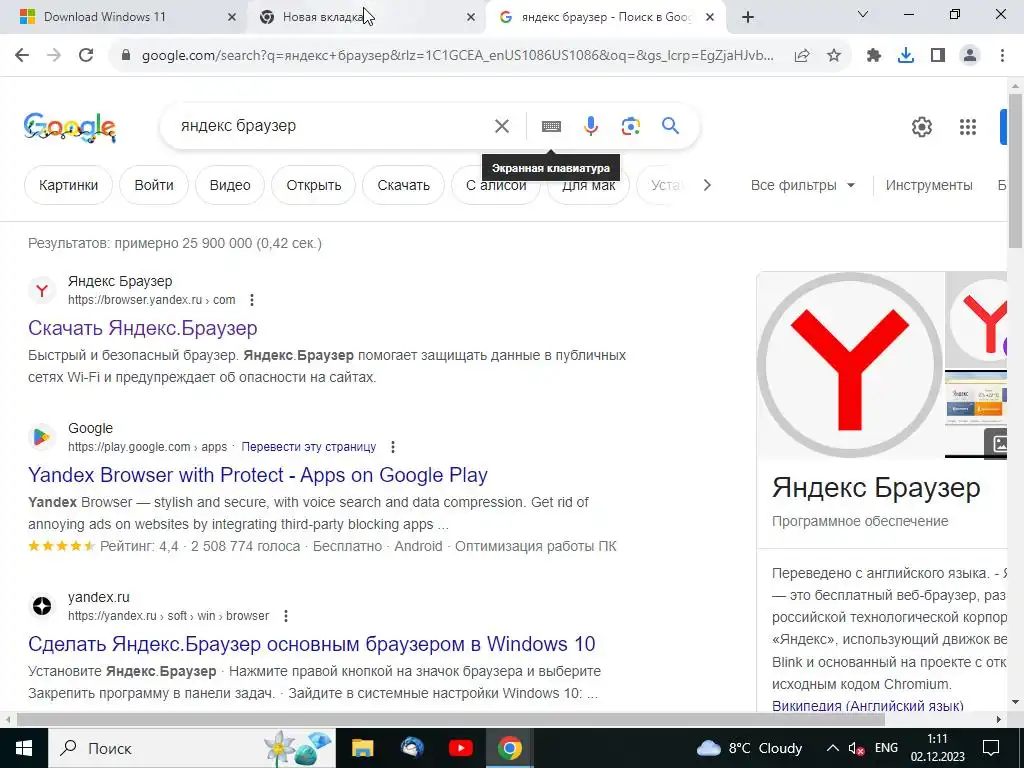Share this page from the address bar
Image resolution: width=1024 pixels, height=768 pixels.
point(802,56)
